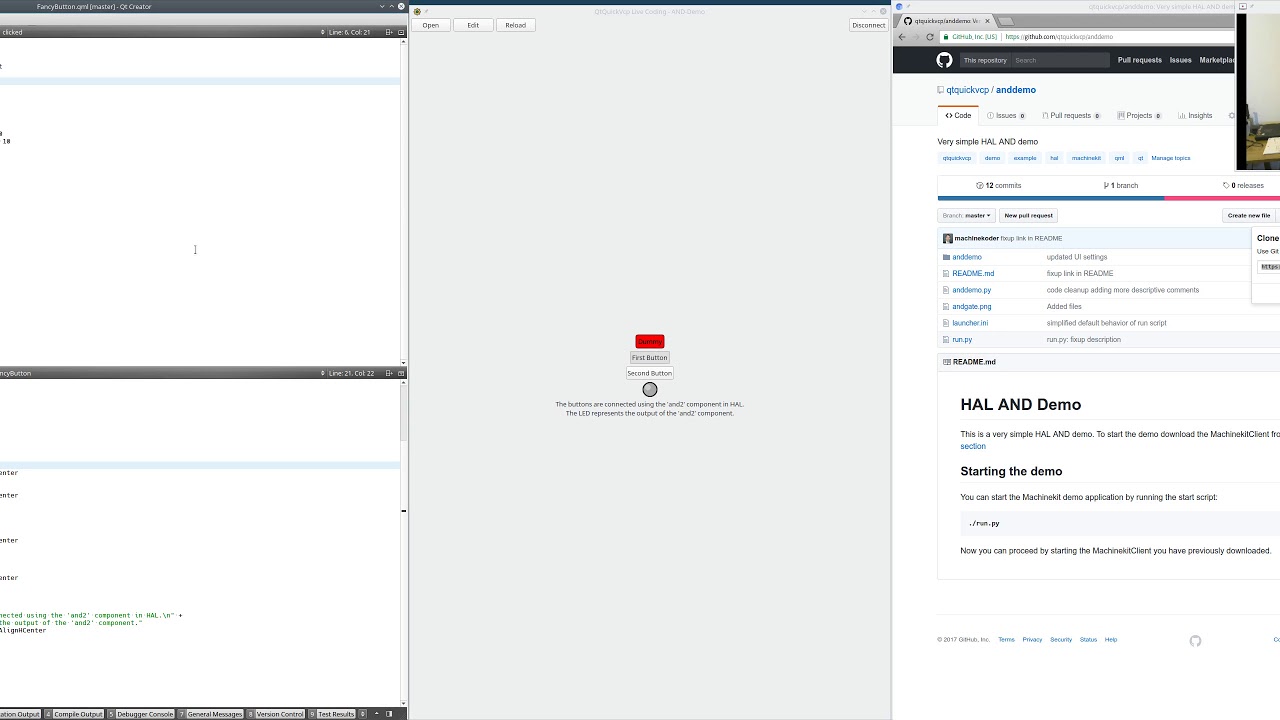Click the red dummy button in demo
This screenshot has height=720, width=1280.
(x=650, y=342)
